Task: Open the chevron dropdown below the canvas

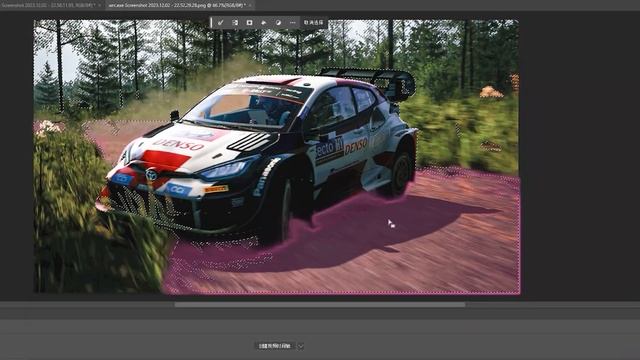Action: (x=301, y=346)
